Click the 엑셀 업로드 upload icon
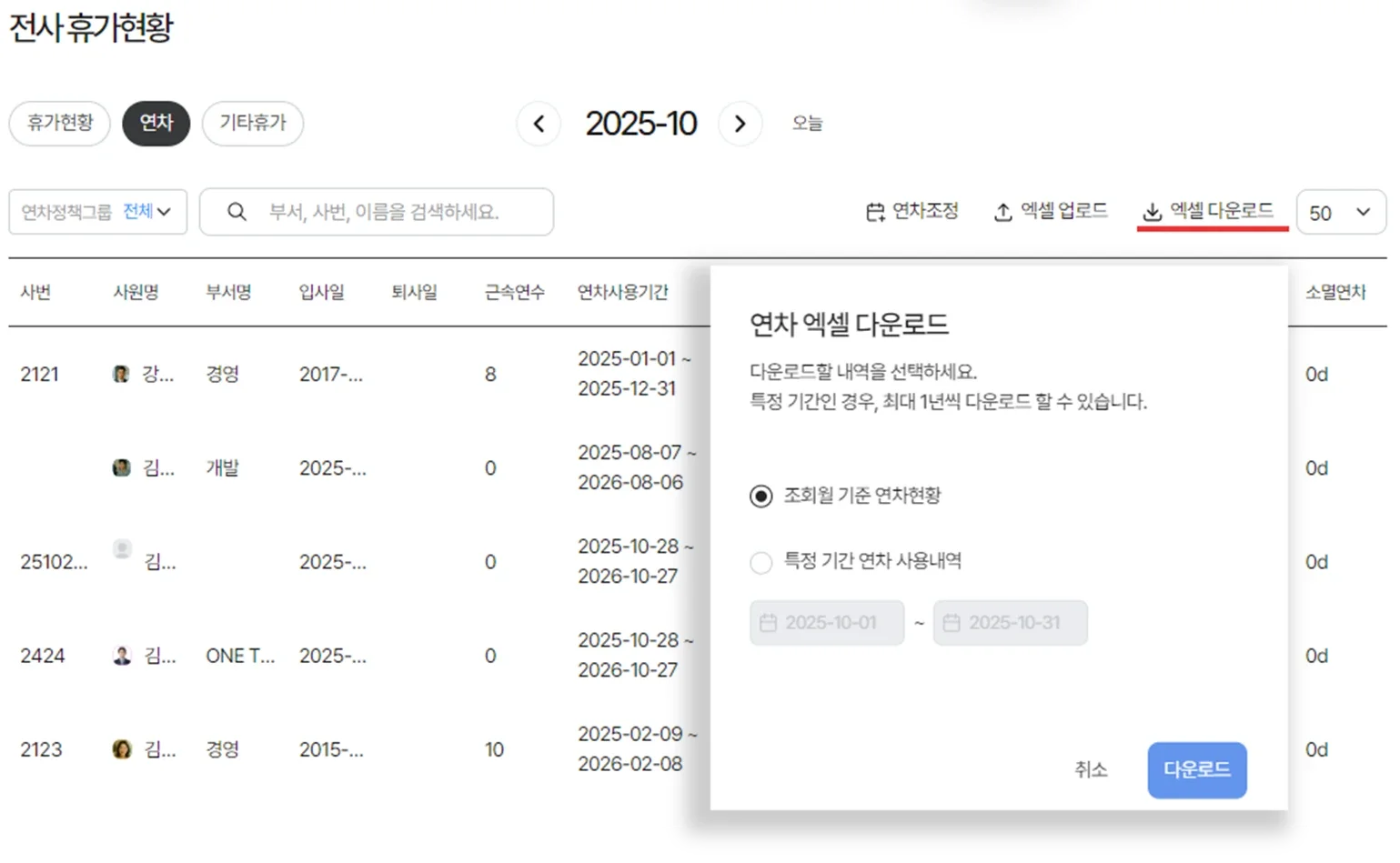The width and height of the screenshot is (1400, 863). pos(1003,211)
